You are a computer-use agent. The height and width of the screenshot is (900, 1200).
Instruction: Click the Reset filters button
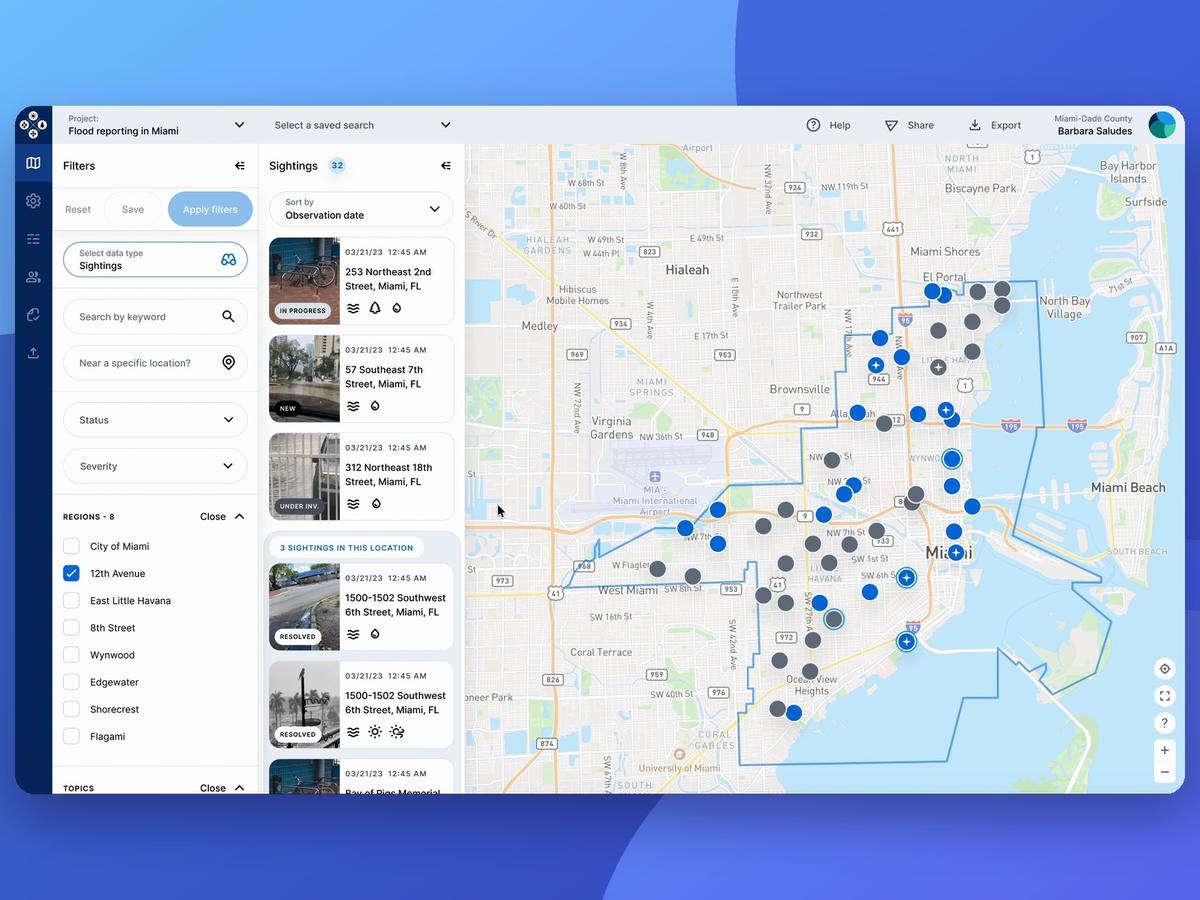point(78,210)
